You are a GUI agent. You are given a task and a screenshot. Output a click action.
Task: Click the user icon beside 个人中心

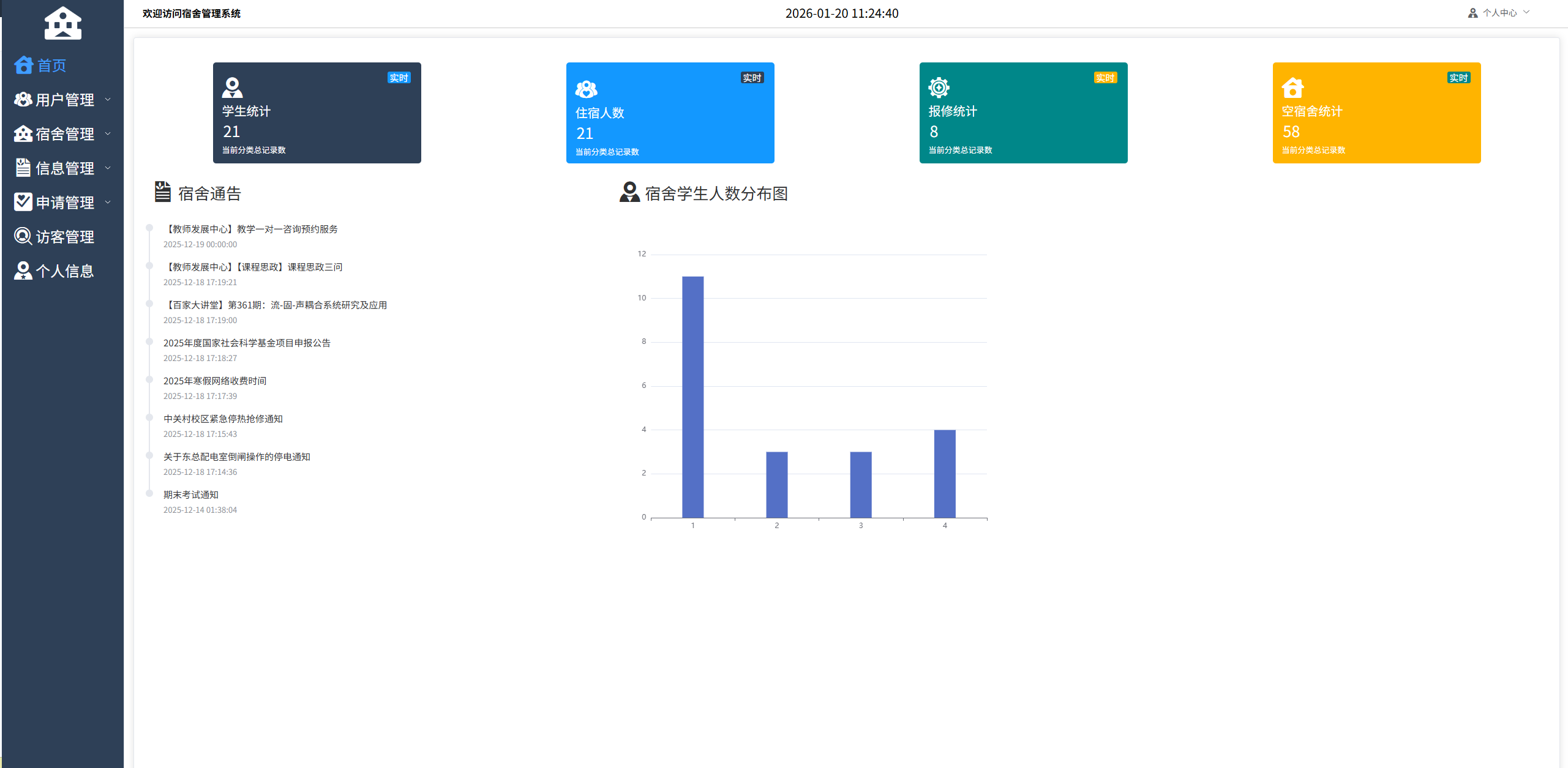pos(1473,13)
